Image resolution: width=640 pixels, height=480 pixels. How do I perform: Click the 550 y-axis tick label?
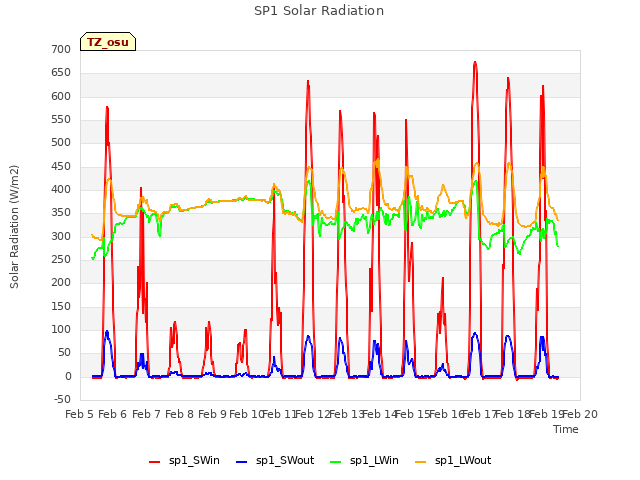[x=61, y=120]
